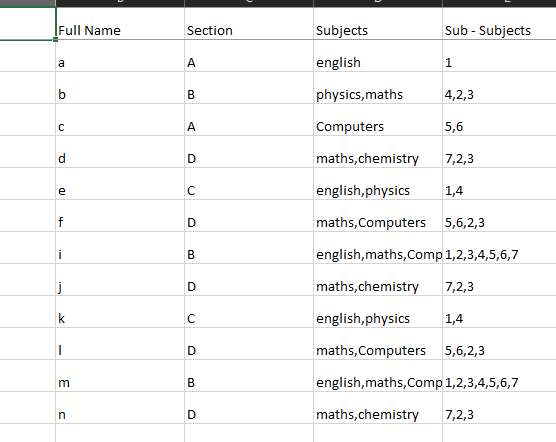556x442 pixels.
Task: Click the cell with value 5,6
Action: 499,120
